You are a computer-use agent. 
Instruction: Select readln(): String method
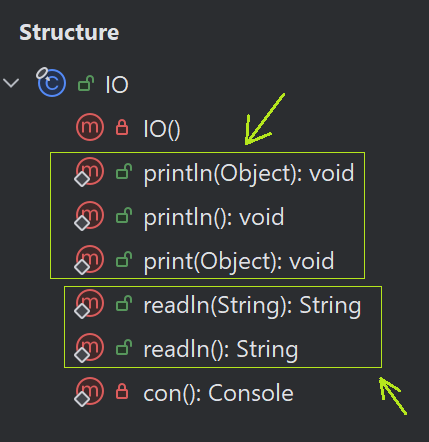[x=221, y=350]
